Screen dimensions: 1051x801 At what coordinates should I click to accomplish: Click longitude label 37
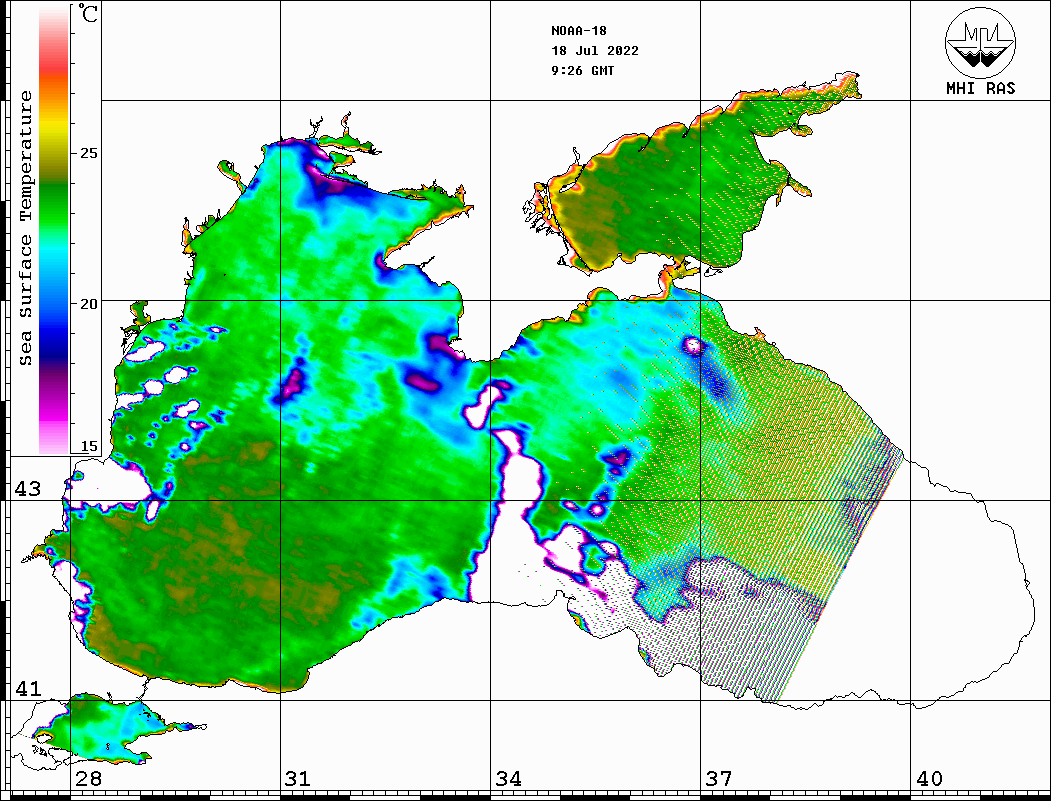[719, 779]
